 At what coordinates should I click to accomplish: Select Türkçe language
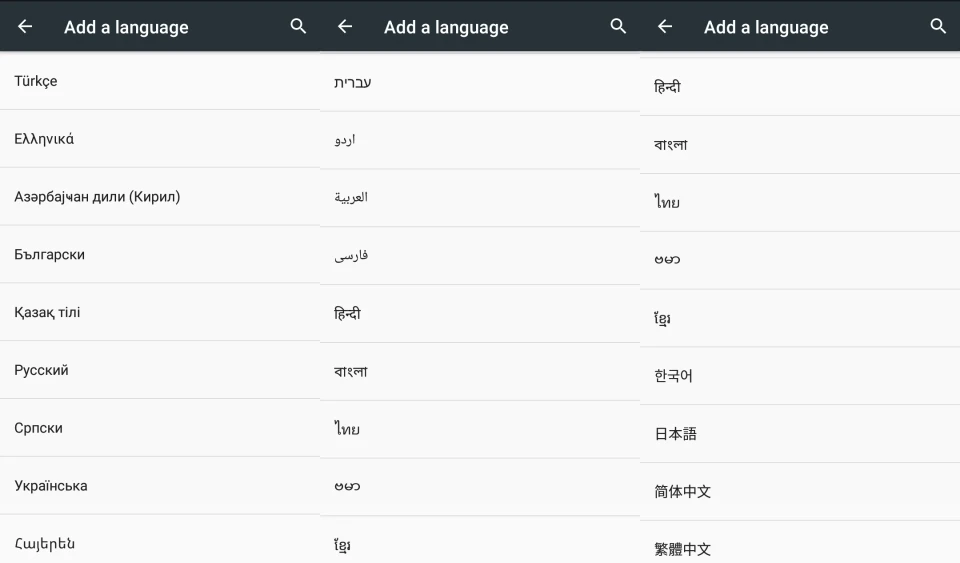(160, 81)
